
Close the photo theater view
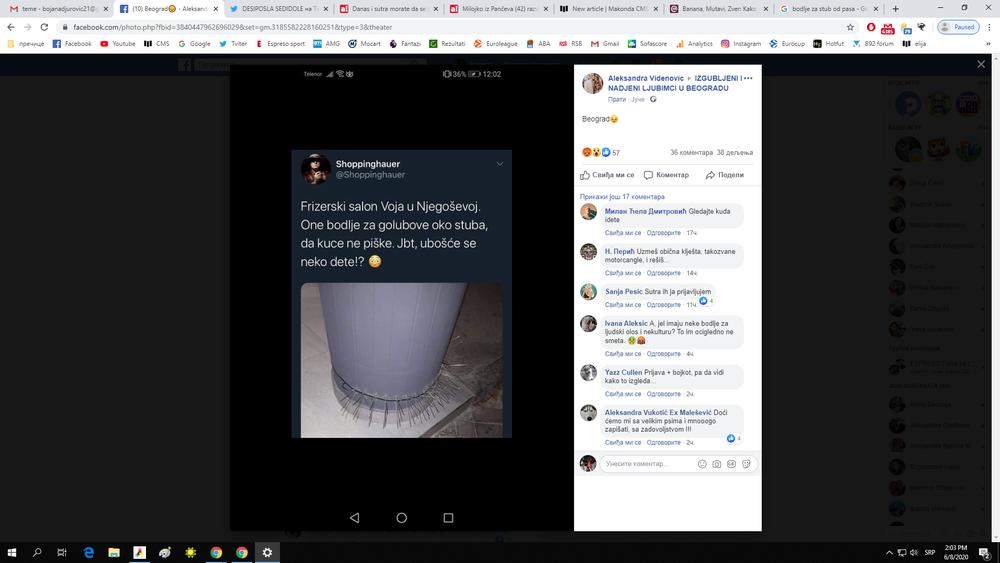tap(981, 64)
